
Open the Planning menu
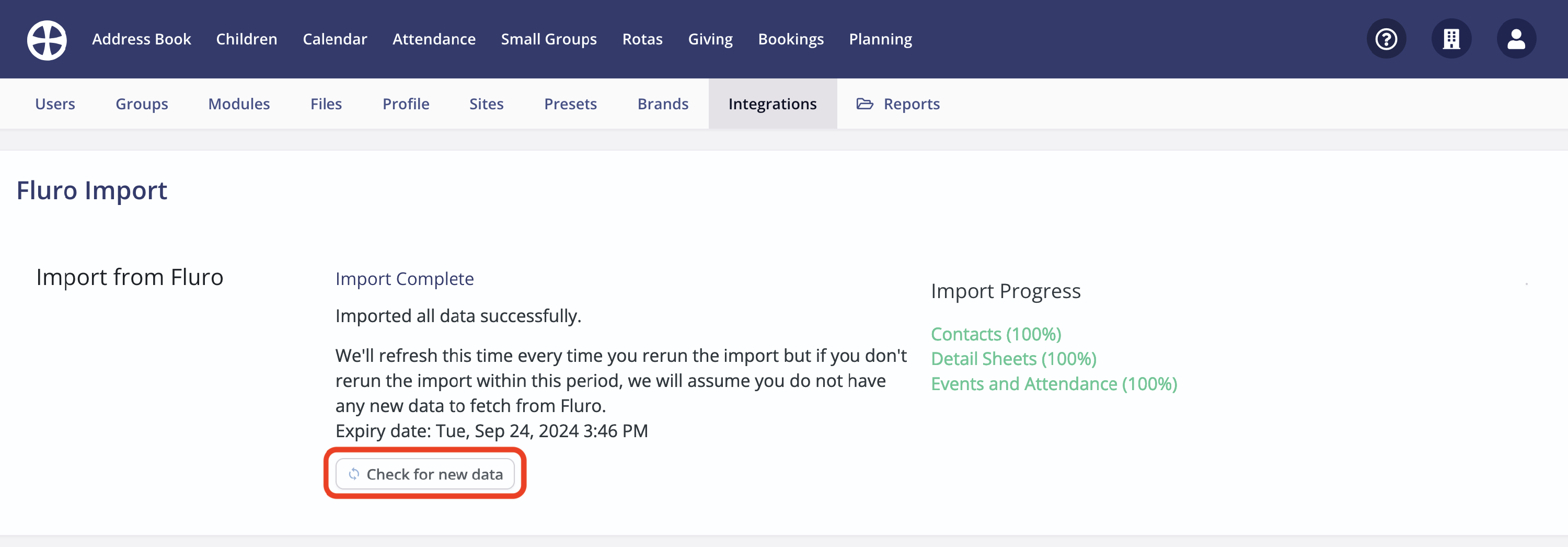click(880, 38)
